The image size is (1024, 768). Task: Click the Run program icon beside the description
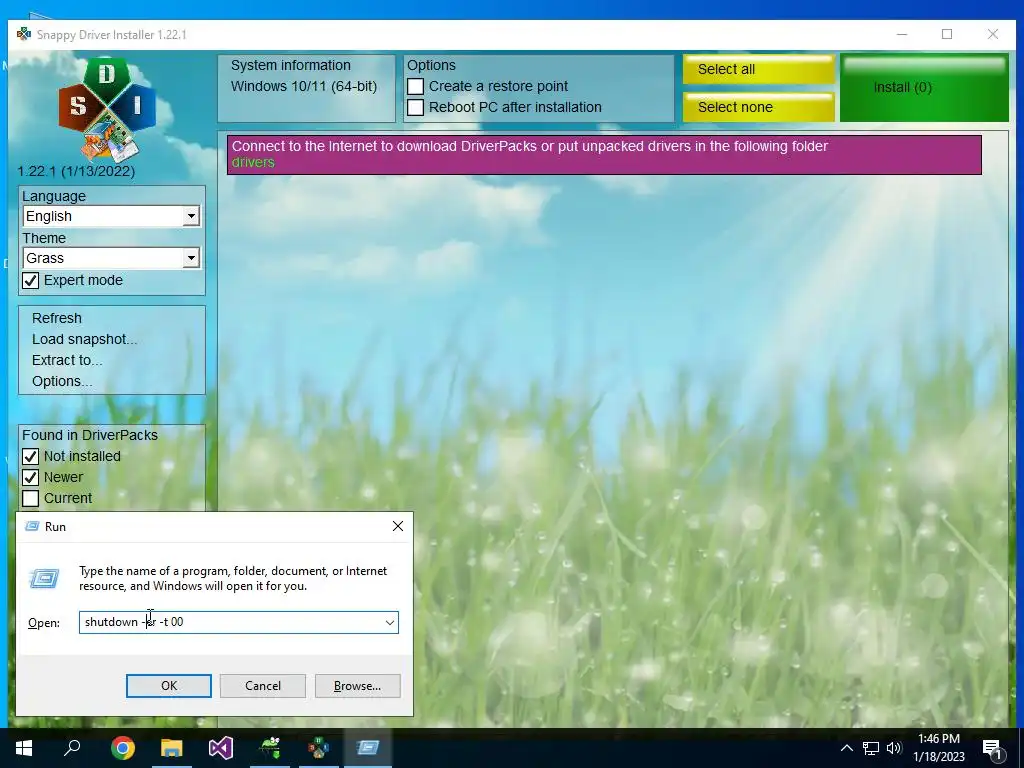point(44,579)
